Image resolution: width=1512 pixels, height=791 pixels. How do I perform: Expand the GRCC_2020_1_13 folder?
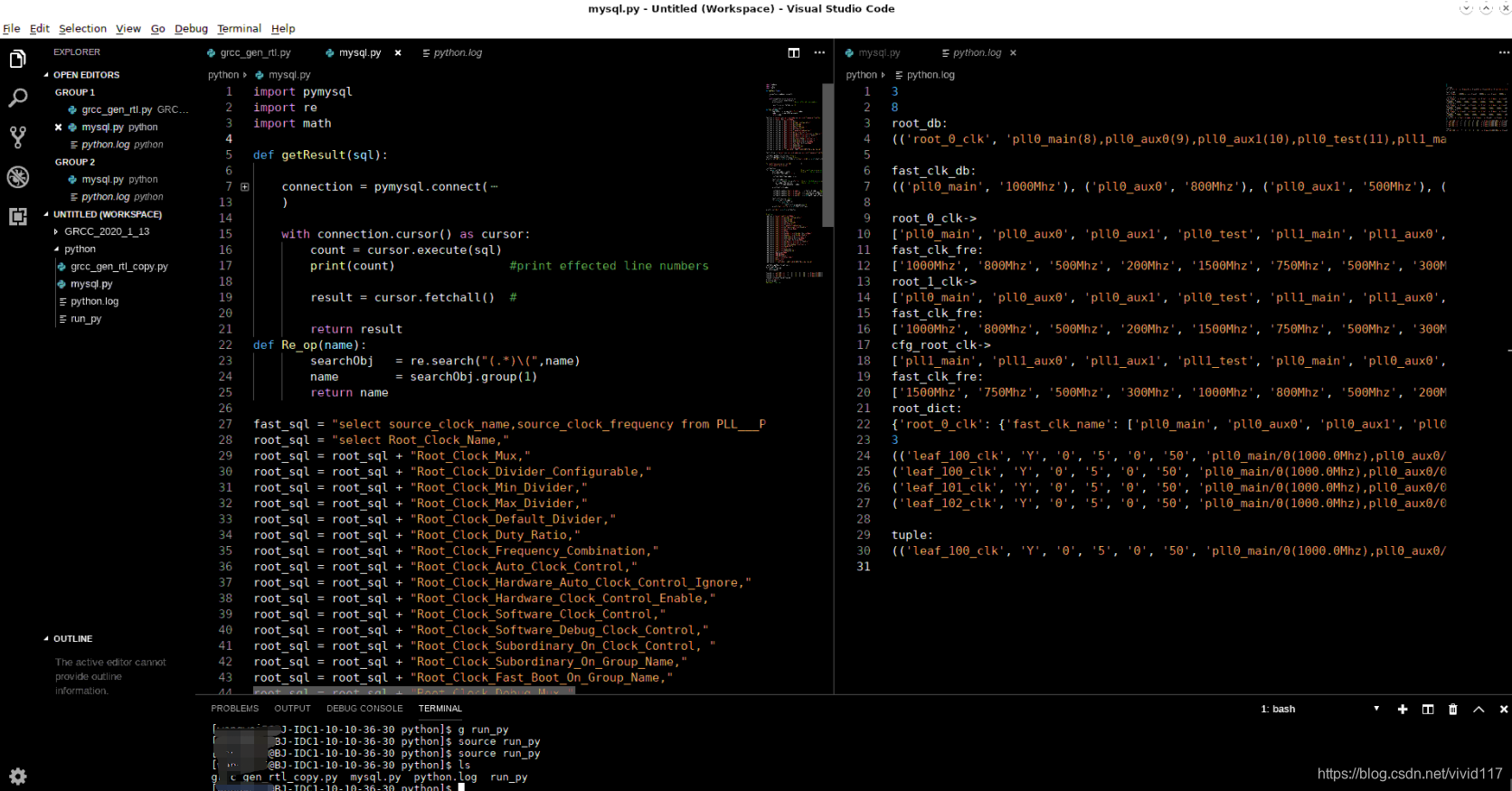point(107,231)
